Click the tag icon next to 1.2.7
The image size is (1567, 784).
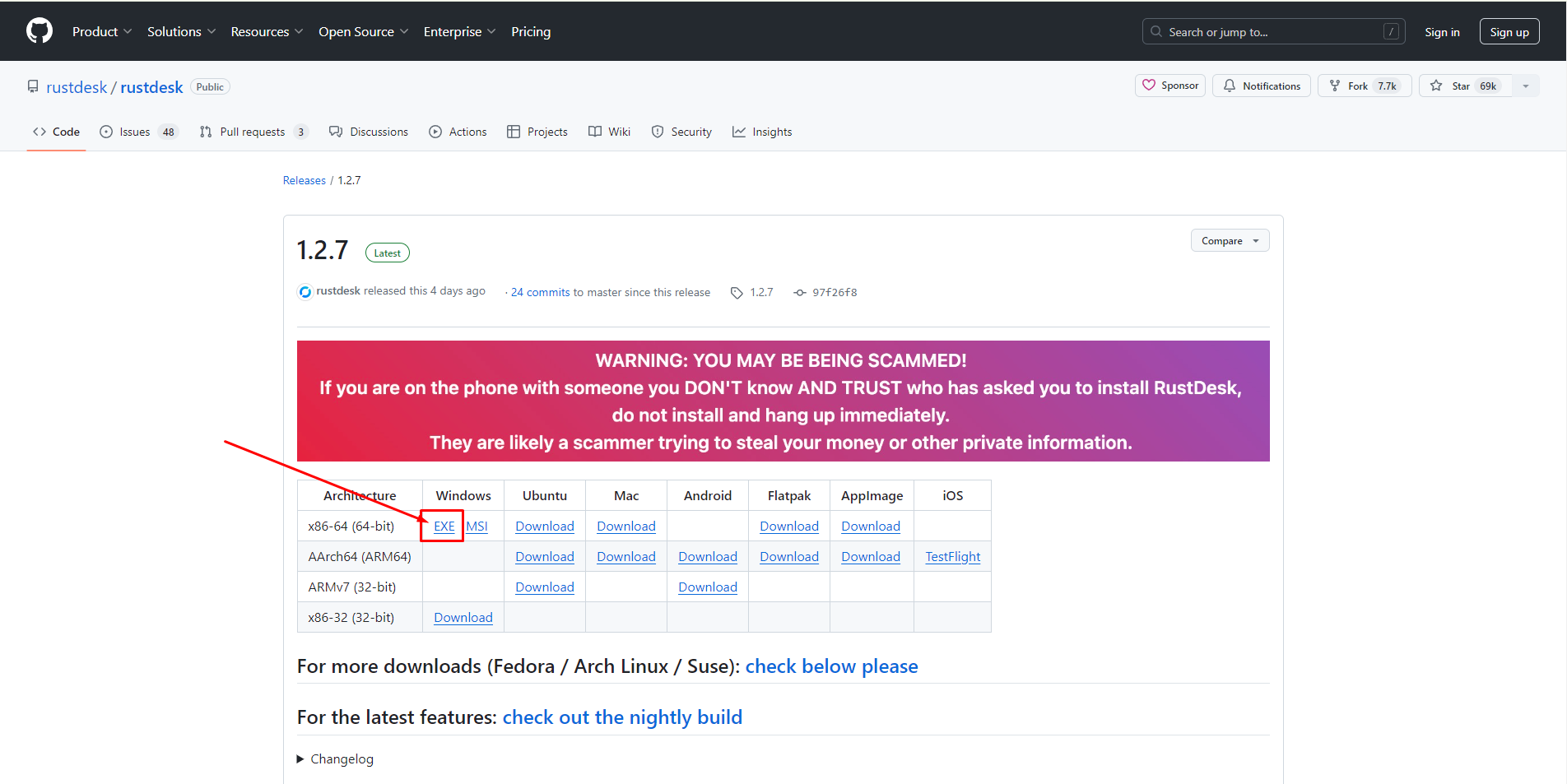(737, 292)
